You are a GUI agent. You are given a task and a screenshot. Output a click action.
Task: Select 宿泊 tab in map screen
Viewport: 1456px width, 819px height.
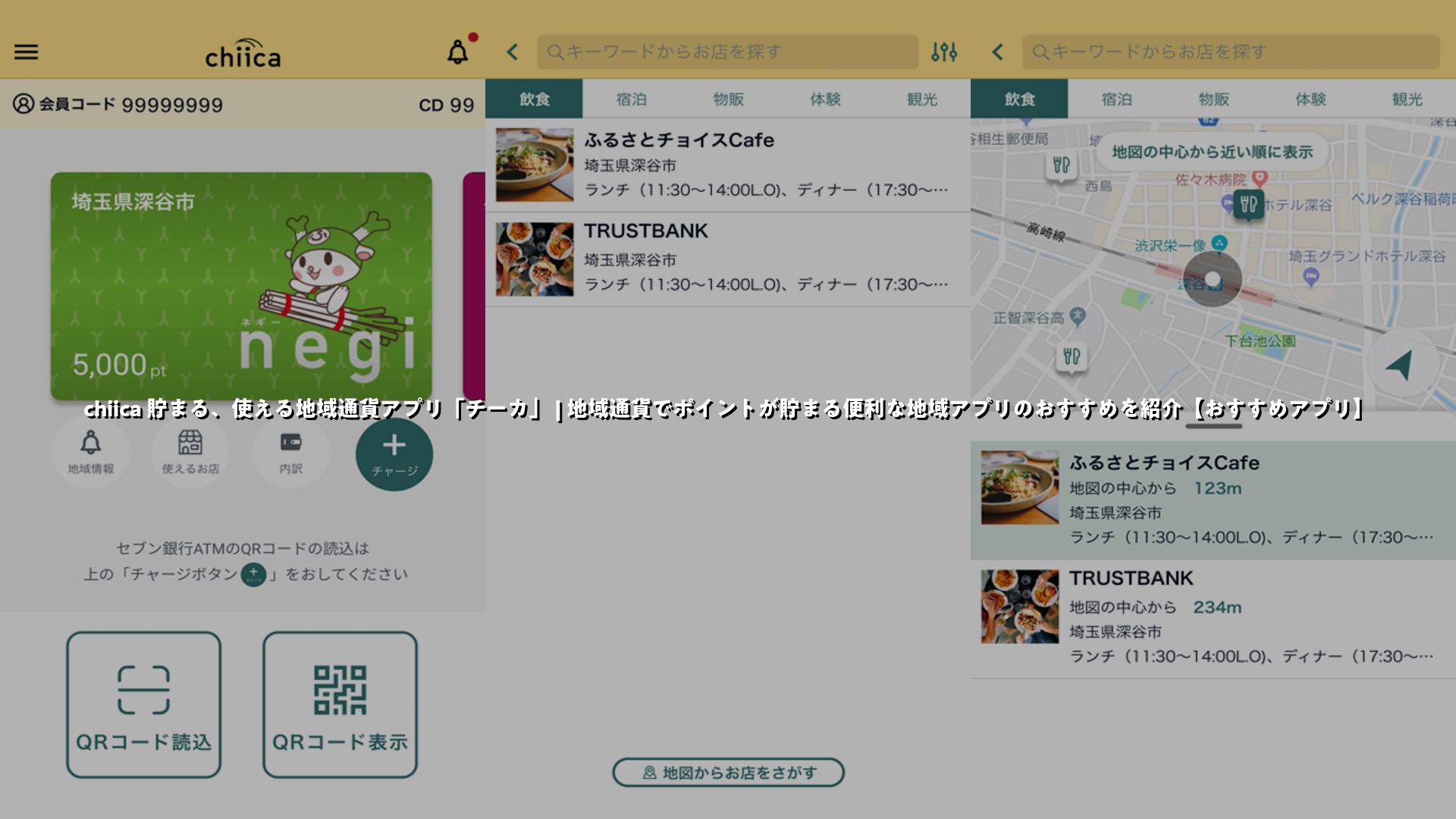(x=1116, y=99)
